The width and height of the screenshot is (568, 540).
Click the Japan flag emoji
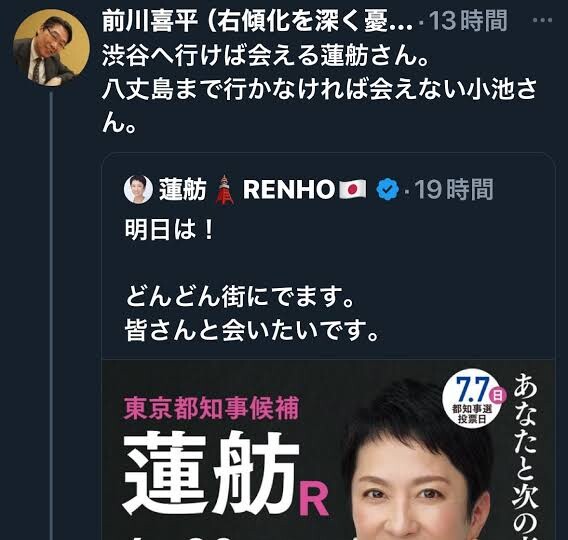[x=352, y=189]
